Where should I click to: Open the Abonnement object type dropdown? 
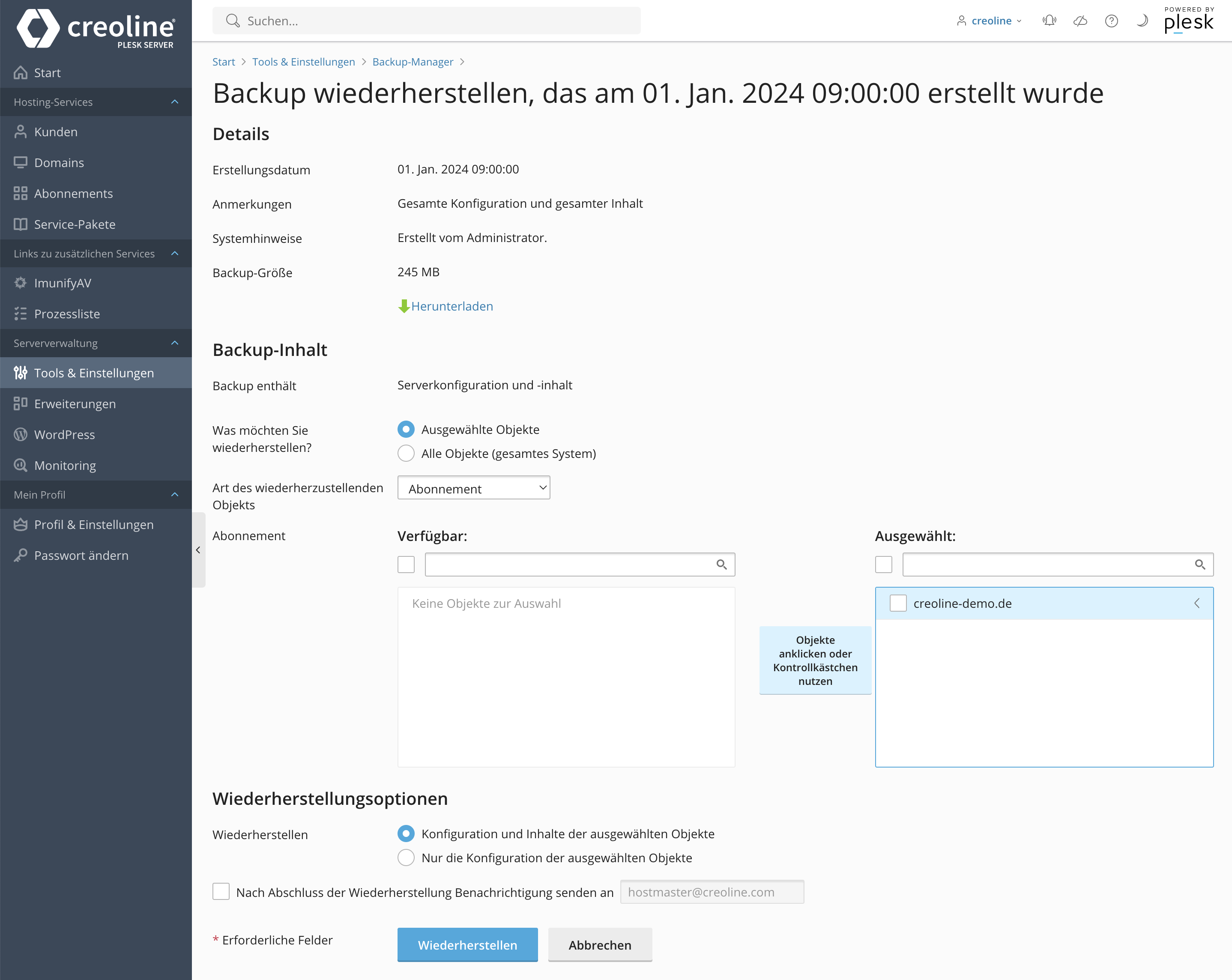tap(474, 488)
